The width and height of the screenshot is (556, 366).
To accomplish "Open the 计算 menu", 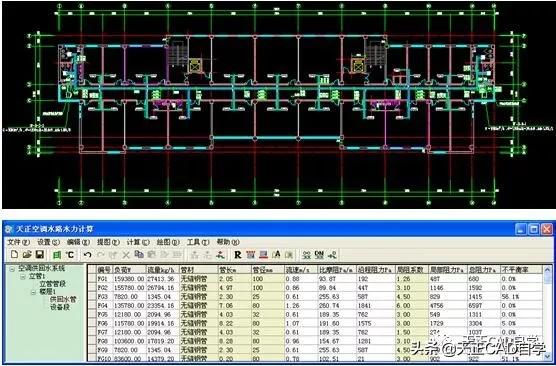I will click(138, 242).
